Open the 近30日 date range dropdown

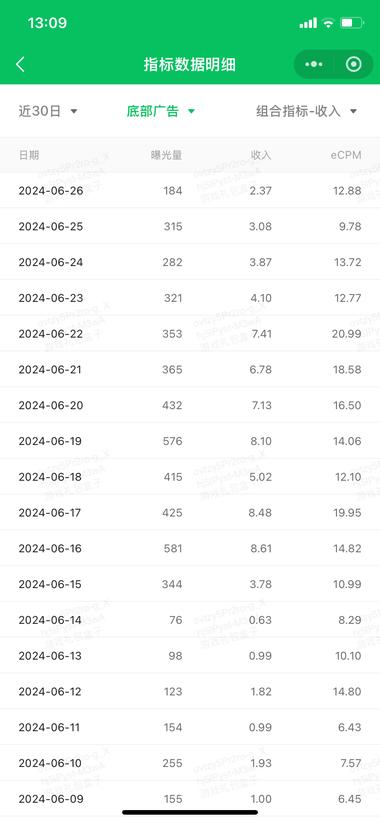(48, 111)
